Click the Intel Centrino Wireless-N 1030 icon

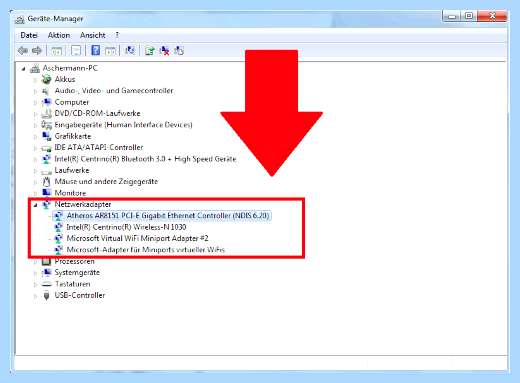coord(58,227)
